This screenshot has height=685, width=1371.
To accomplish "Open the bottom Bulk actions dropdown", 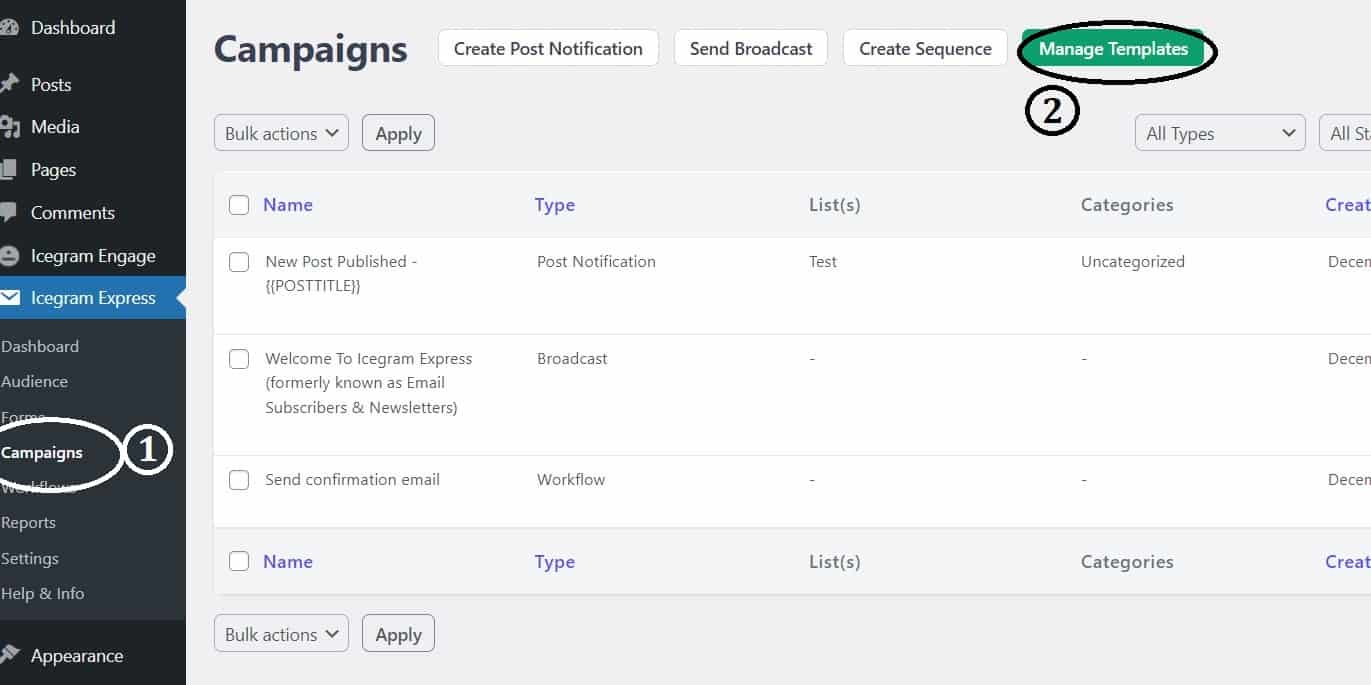I will pyautogui.click(x=281, y=634).
